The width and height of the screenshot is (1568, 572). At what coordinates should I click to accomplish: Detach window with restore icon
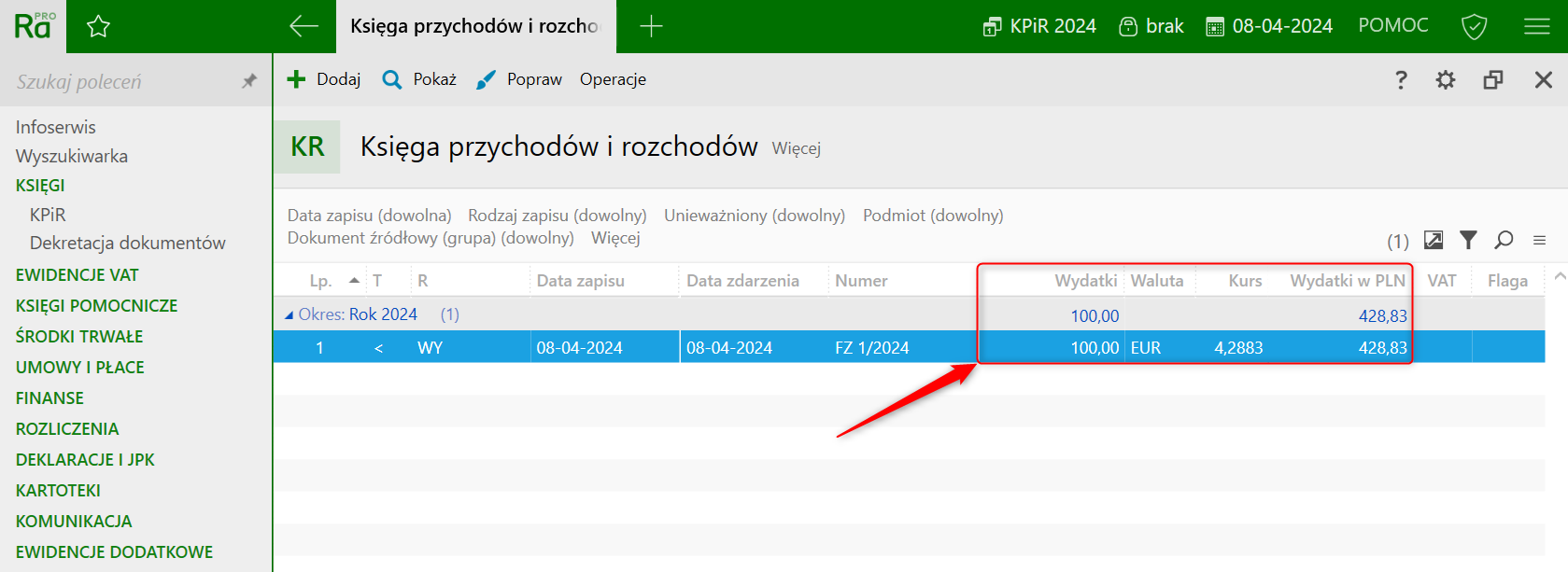tap(1493, 79)
